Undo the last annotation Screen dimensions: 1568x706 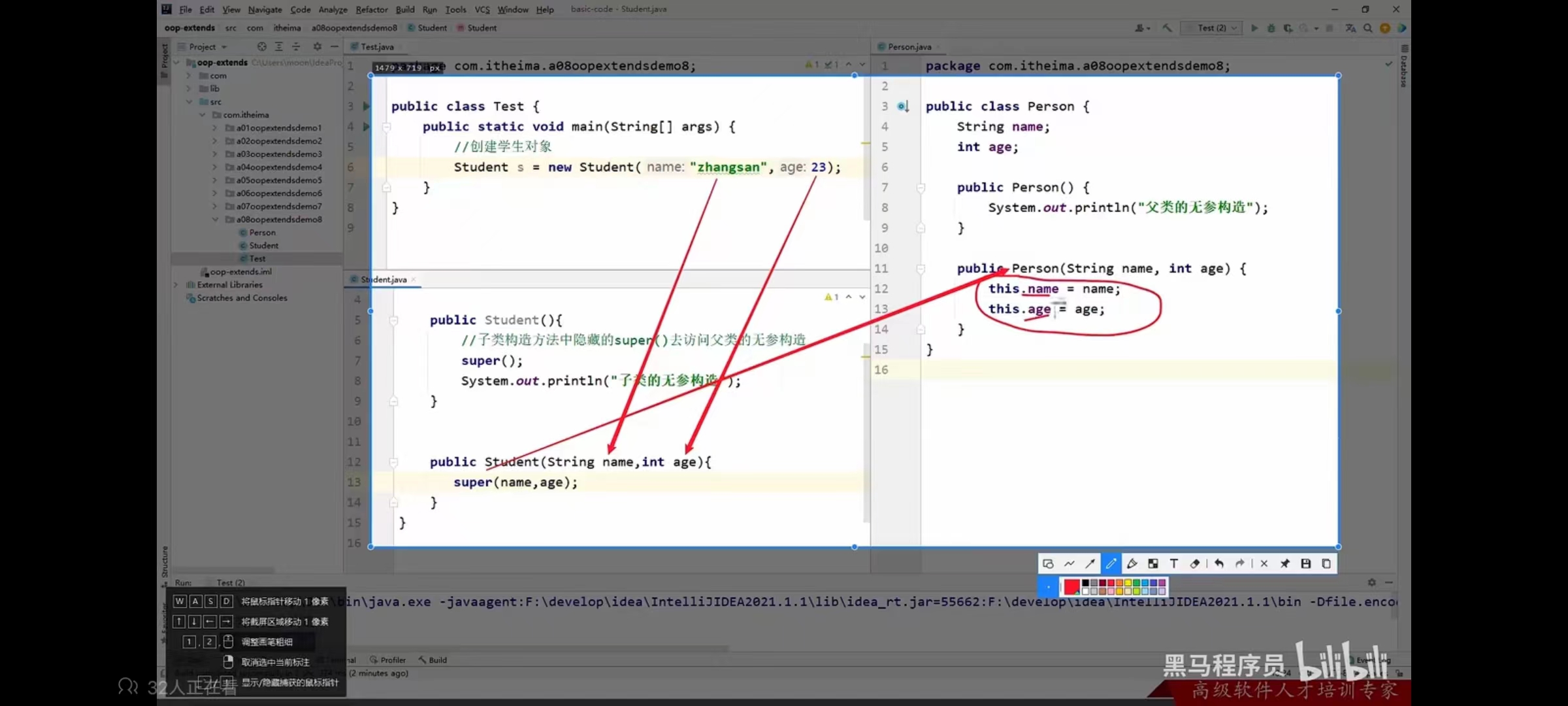tap(1219, 563)
